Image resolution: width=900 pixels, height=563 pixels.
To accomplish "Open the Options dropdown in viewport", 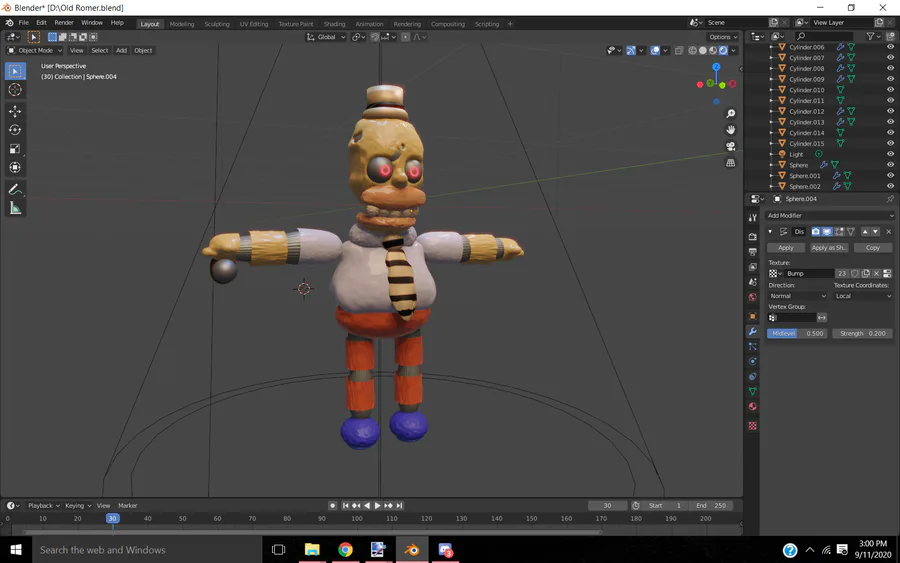I will click(x=723, y=37).
